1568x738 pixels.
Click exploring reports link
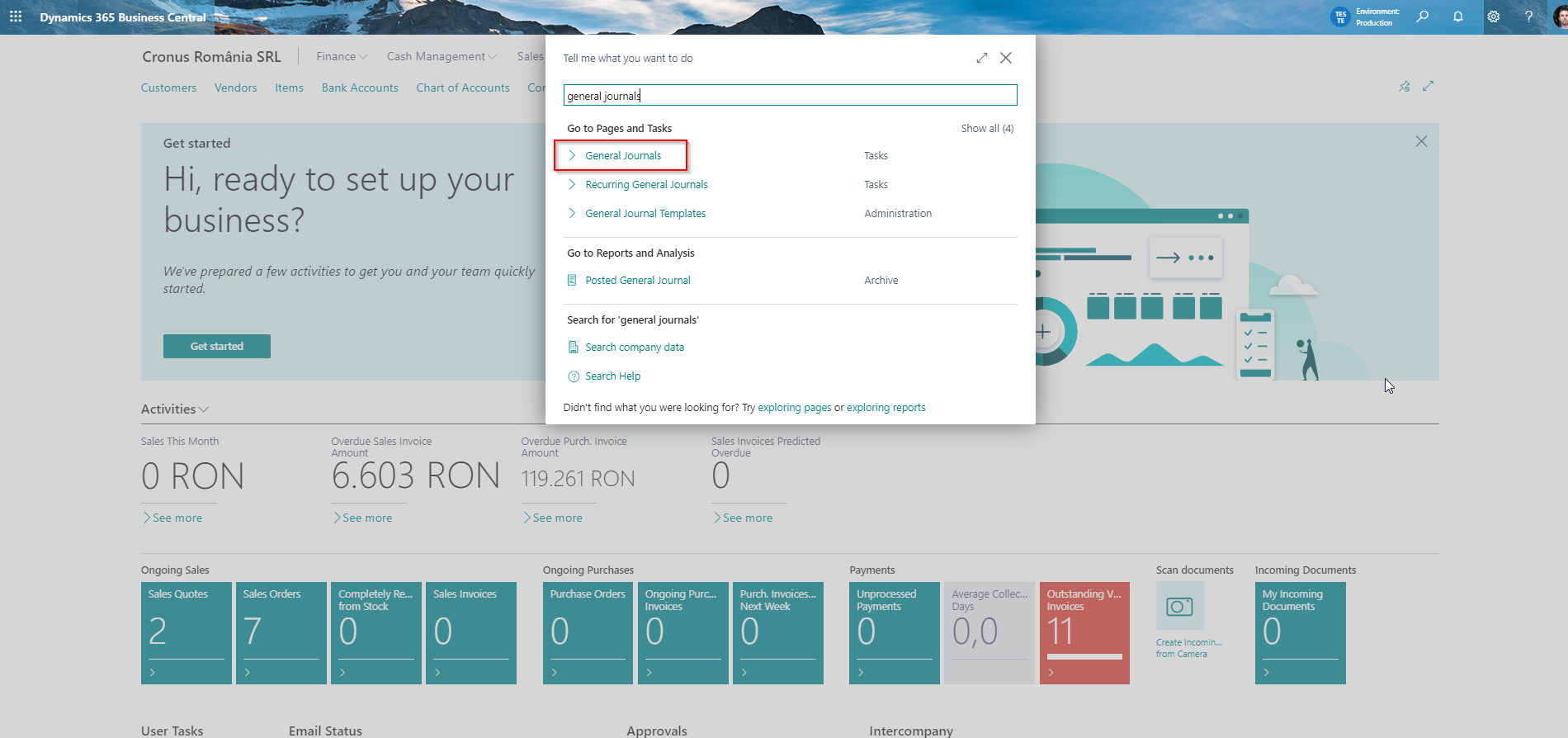tap(886, 408)
